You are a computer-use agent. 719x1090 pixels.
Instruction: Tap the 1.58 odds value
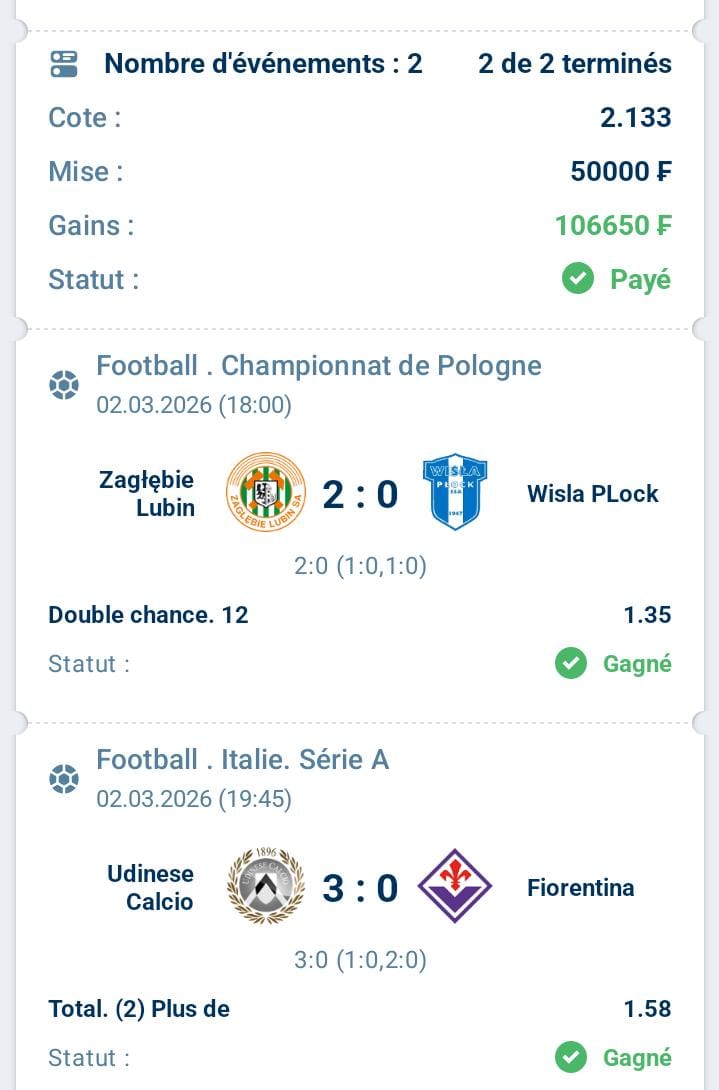pyautogui.click(x=647, y=1009)
